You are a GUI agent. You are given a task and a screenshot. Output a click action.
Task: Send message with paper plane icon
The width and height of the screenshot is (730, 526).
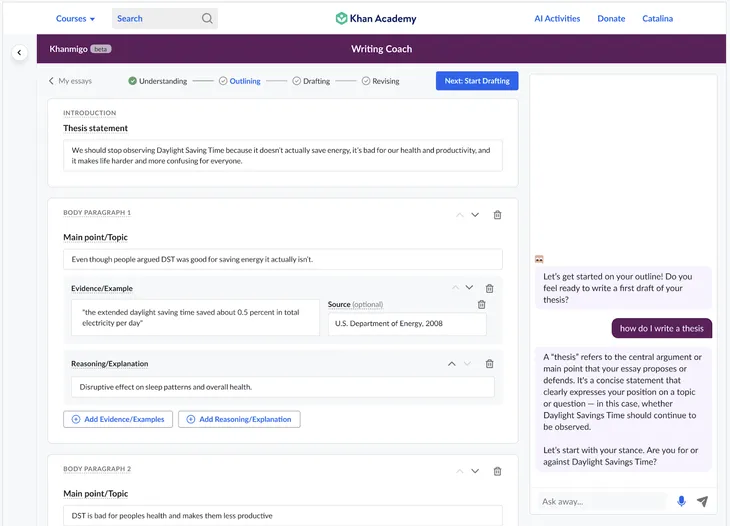point(702,501)
